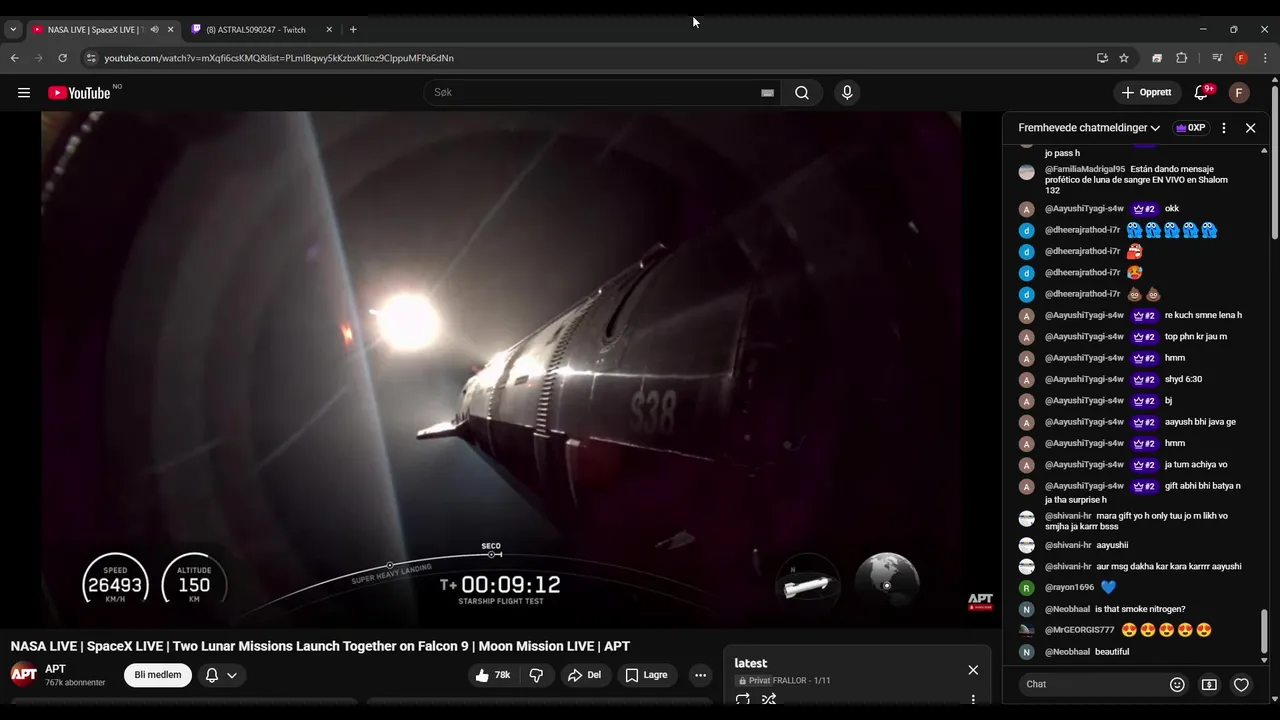Screen dimensions: 1280x720
Task: Open the APT channel avatar
Action: coord(24,675)
